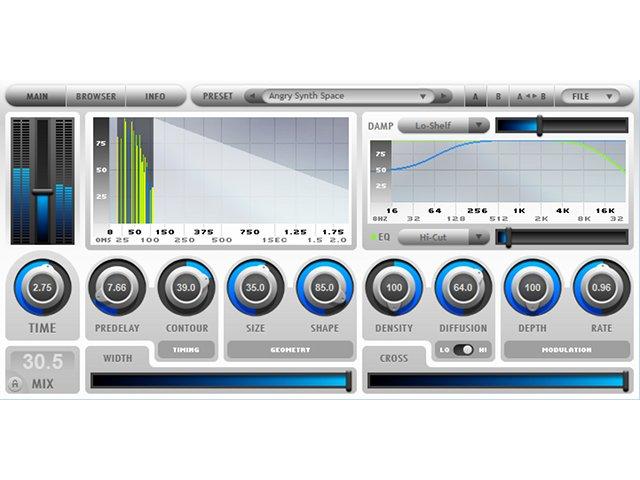Open the Lo-Shelf damp type dropdown

click(x=443, y=126)
